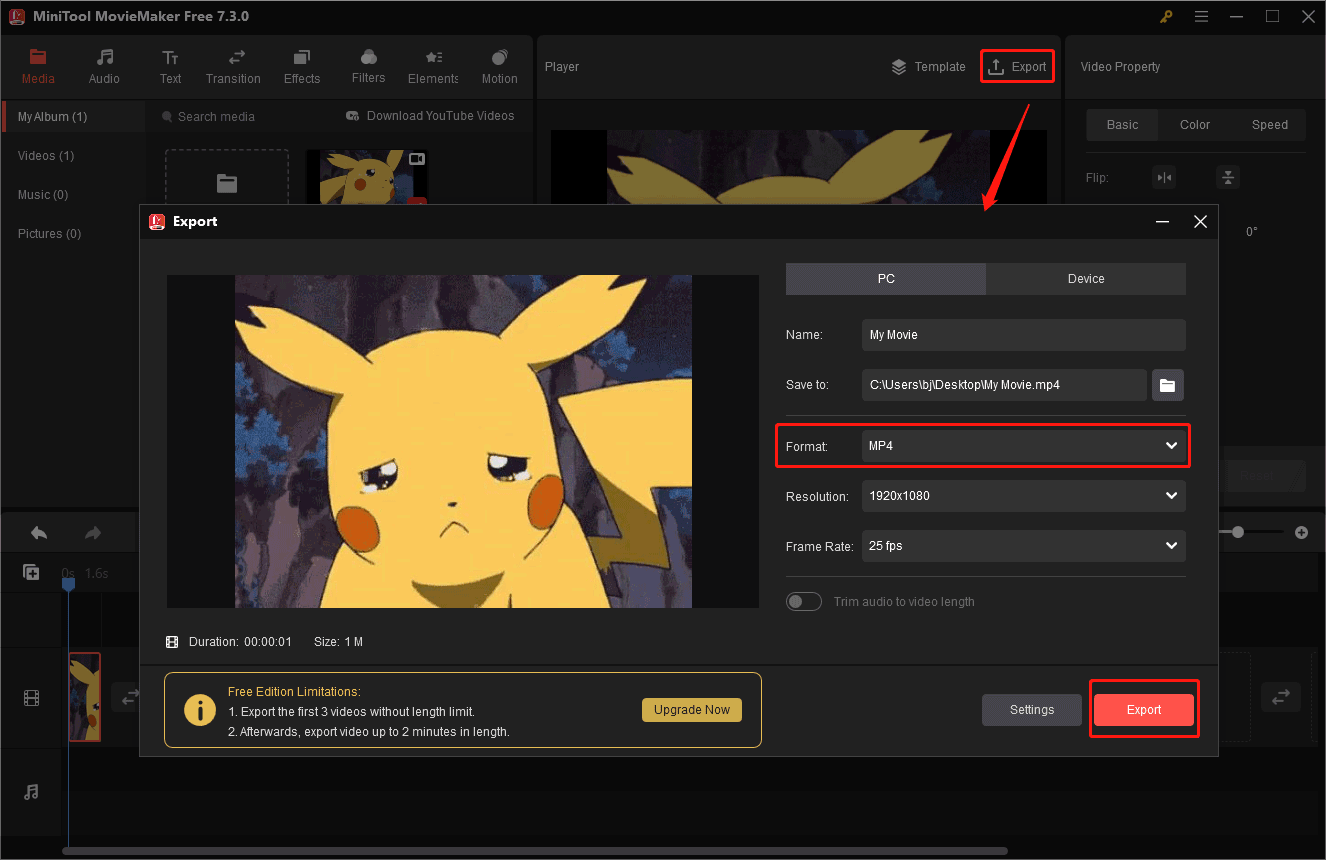The image size is (1326, 860).
Task: Click the redo arrow in timeline toolbar
Action: click(93, 533)
